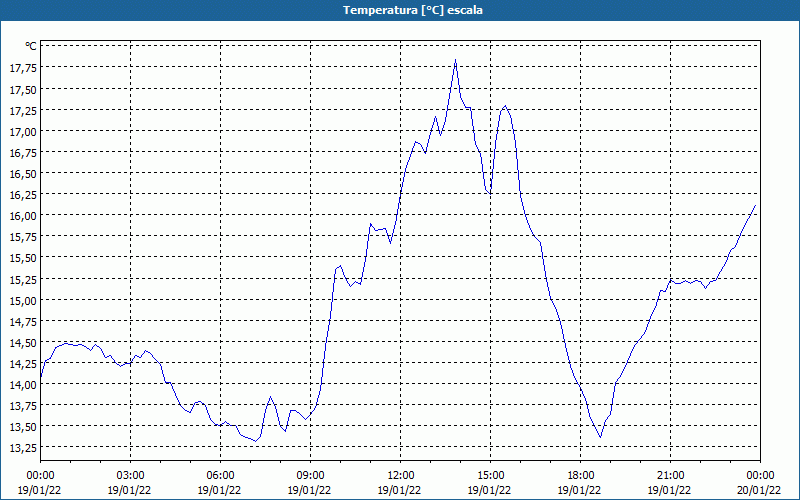Select the 12:00 time label
This screenshot has width=800, height=500.
(401, 476)
